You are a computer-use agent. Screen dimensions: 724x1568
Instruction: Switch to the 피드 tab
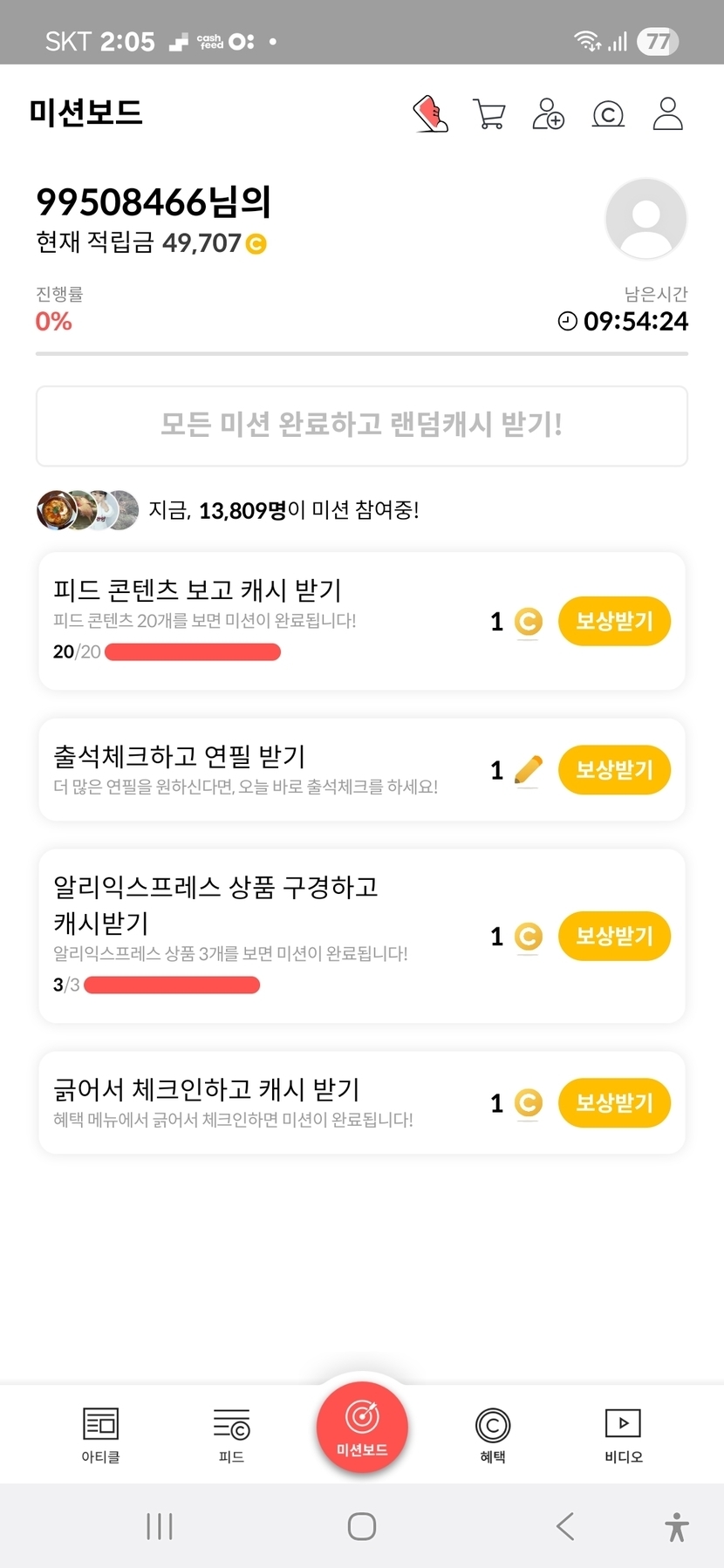click(x=231, y=1435)
